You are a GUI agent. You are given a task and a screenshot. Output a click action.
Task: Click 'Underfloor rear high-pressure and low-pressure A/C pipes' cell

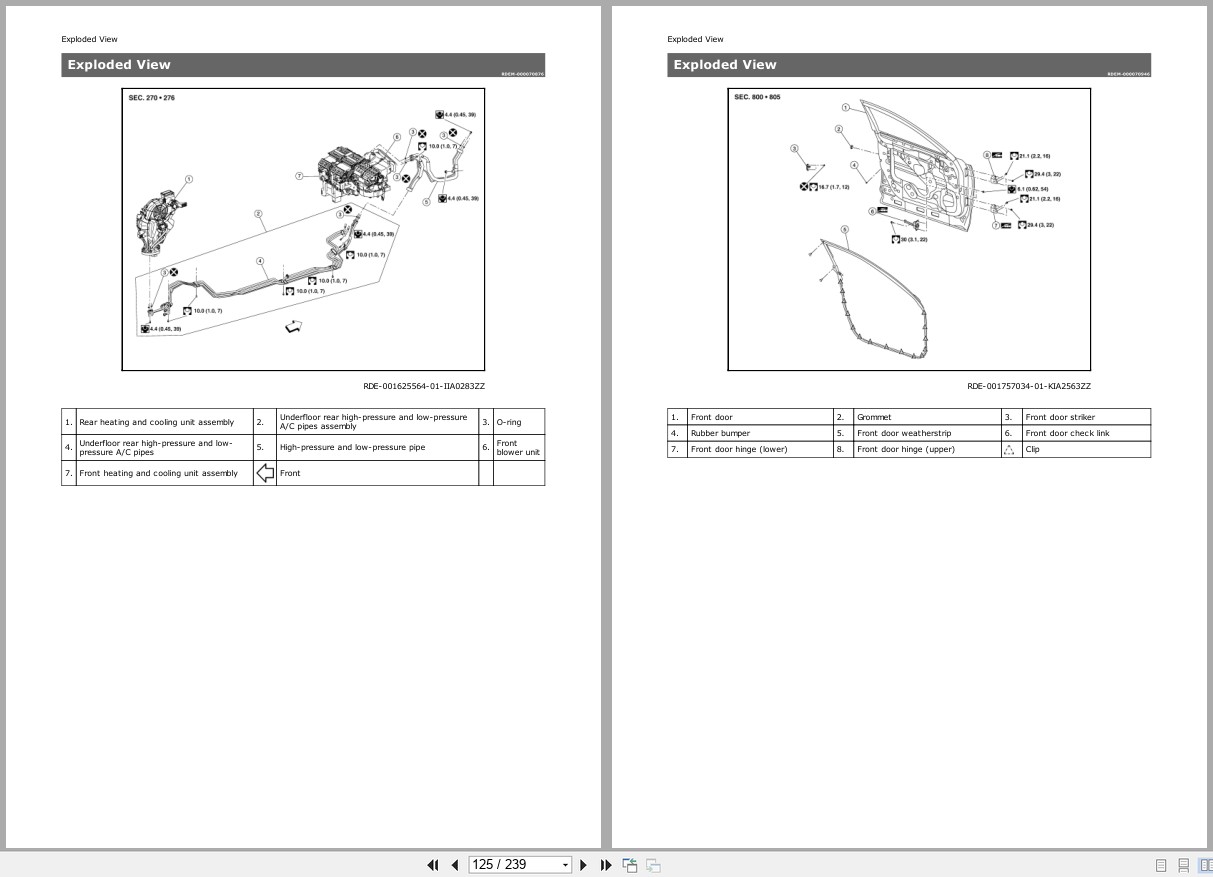[x=165, y=448]
